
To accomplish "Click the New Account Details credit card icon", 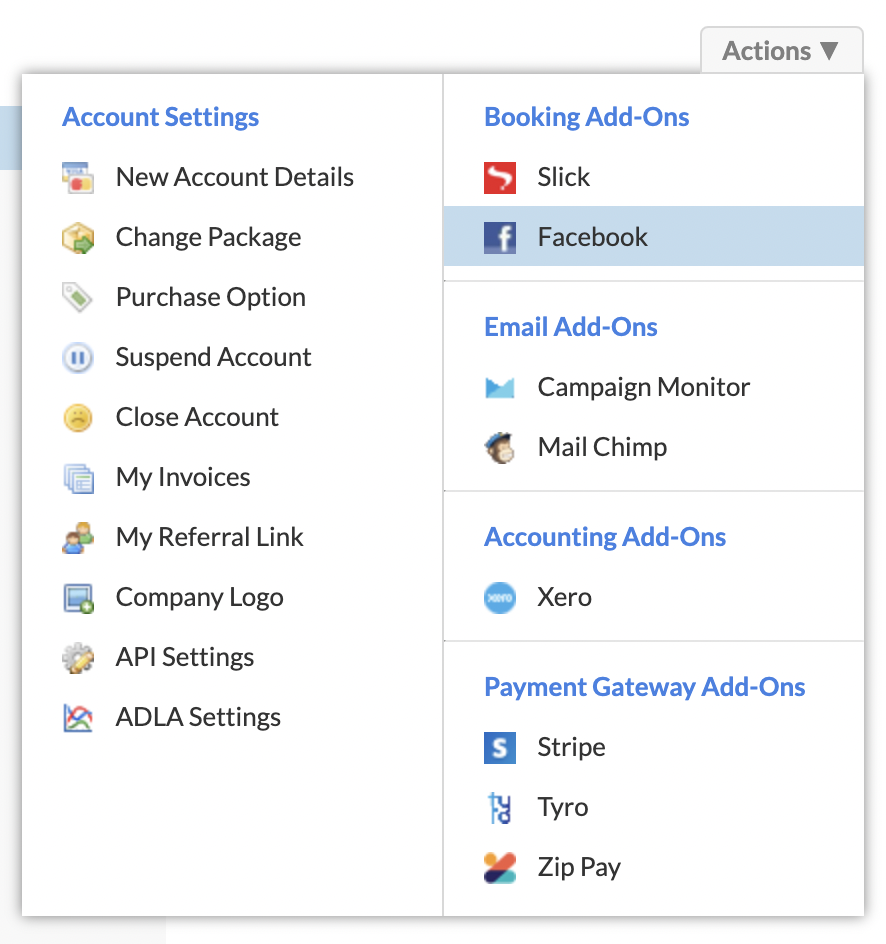I will coord(78,178).
